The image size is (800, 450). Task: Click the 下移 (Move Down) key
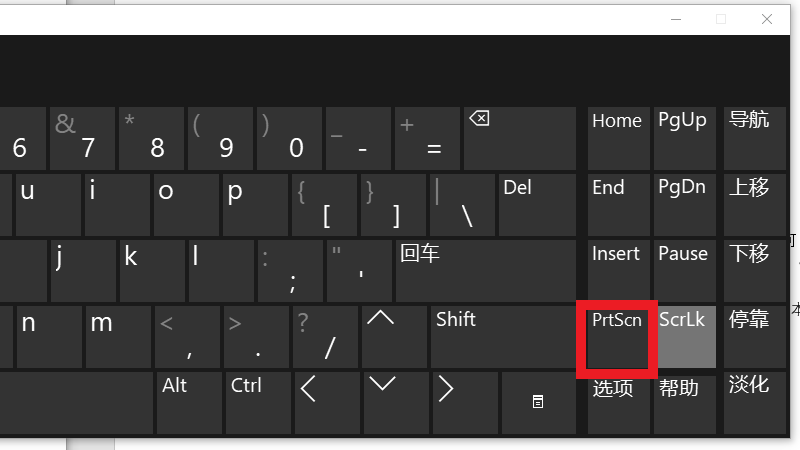pyautogui.click(x=752, y=270)
